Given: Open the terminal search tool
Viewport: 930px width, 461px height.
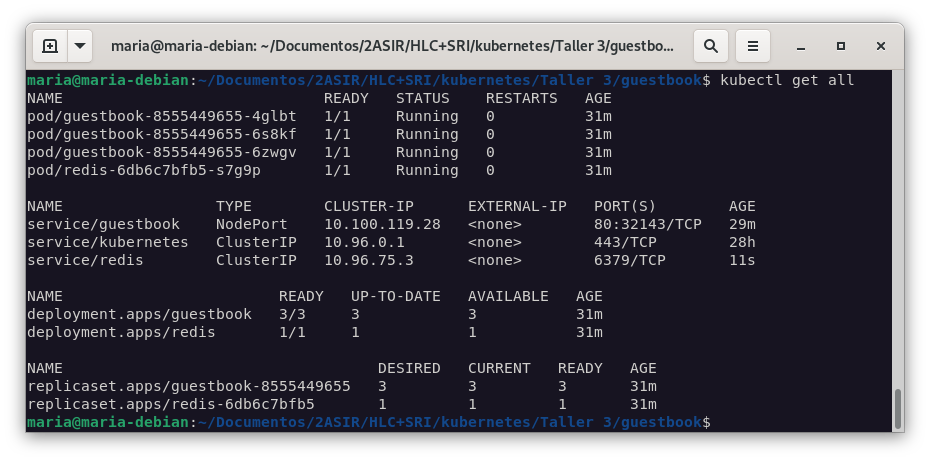Looking at the screenshot, I should (x=710, y=46).
